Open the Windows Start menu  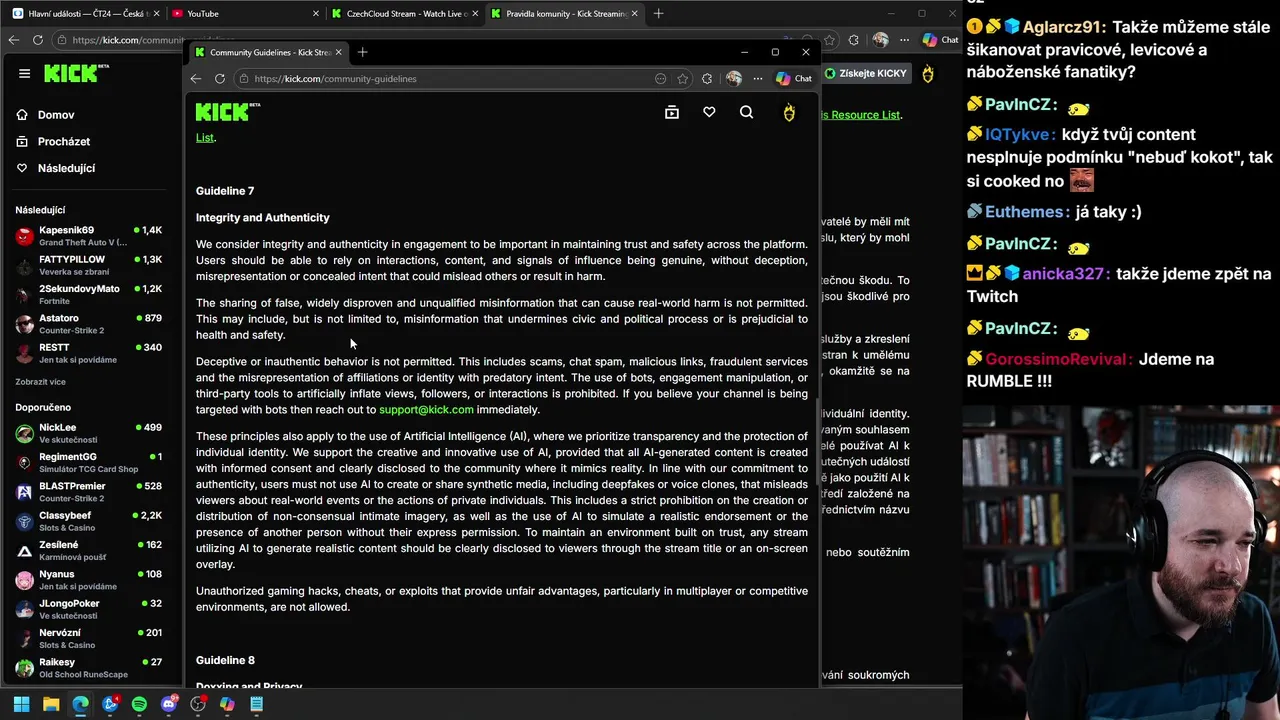(x=21, y=704)
